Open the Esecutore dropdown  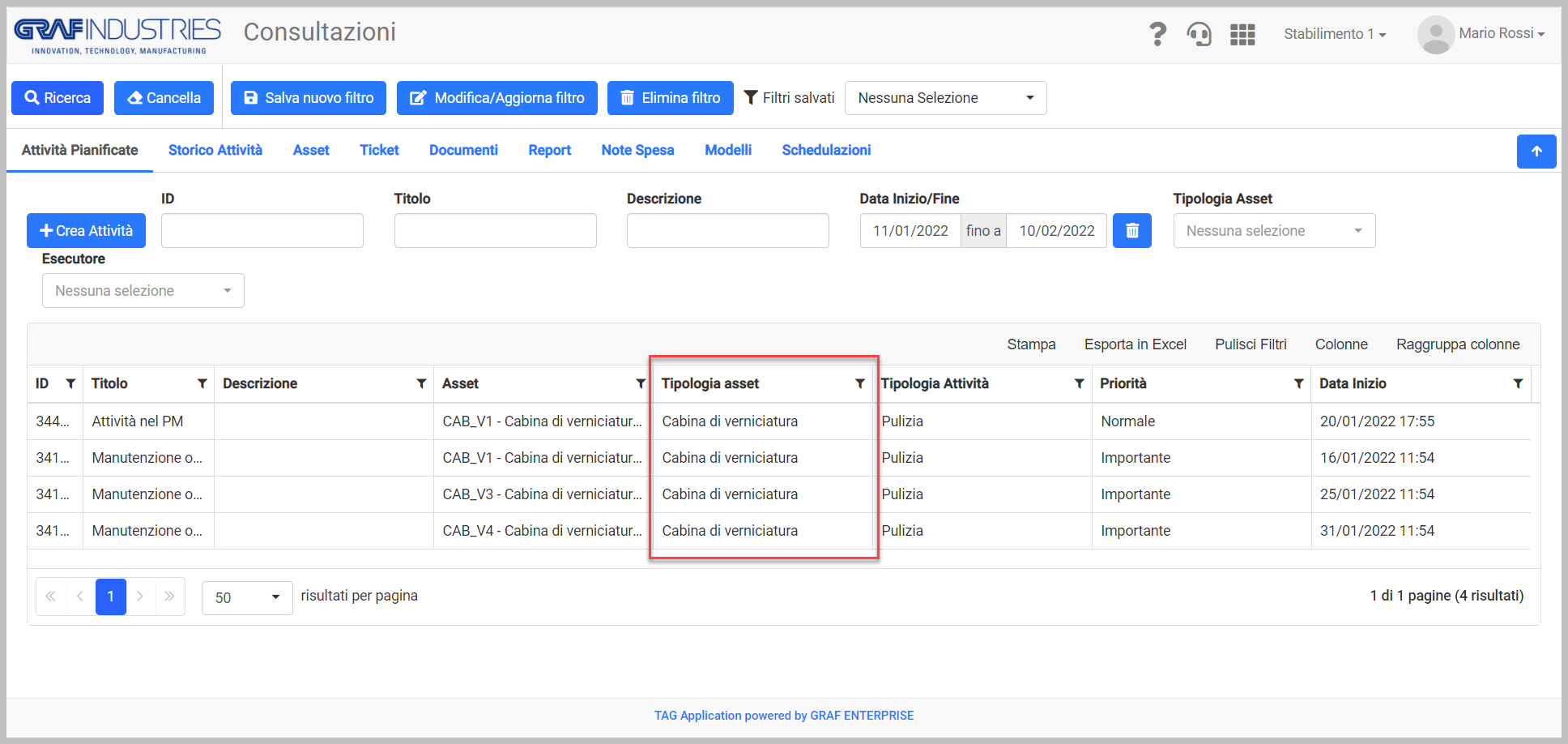[x=143, y=291]
